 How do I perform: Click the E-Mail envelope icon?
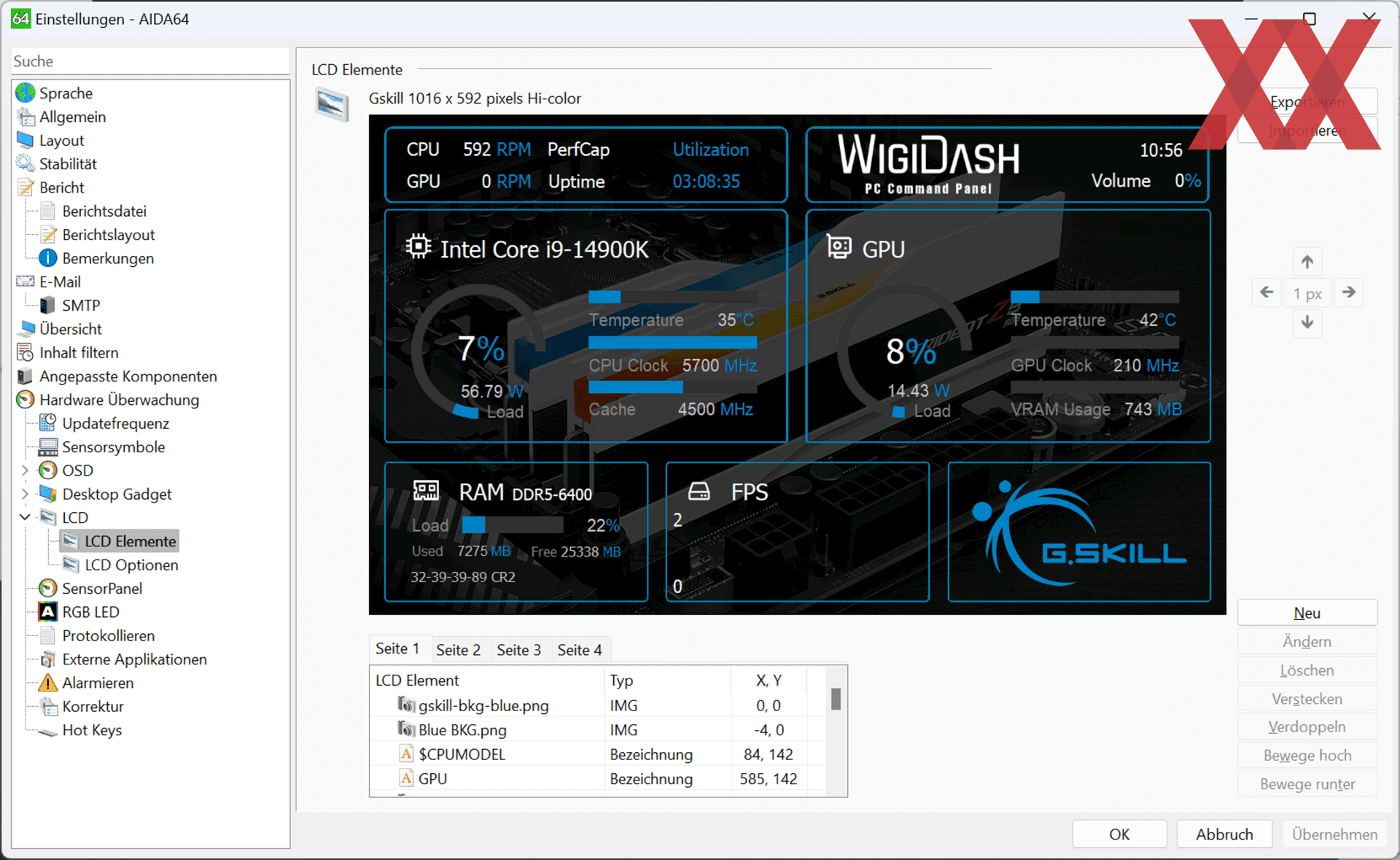(x=26, y=282)
